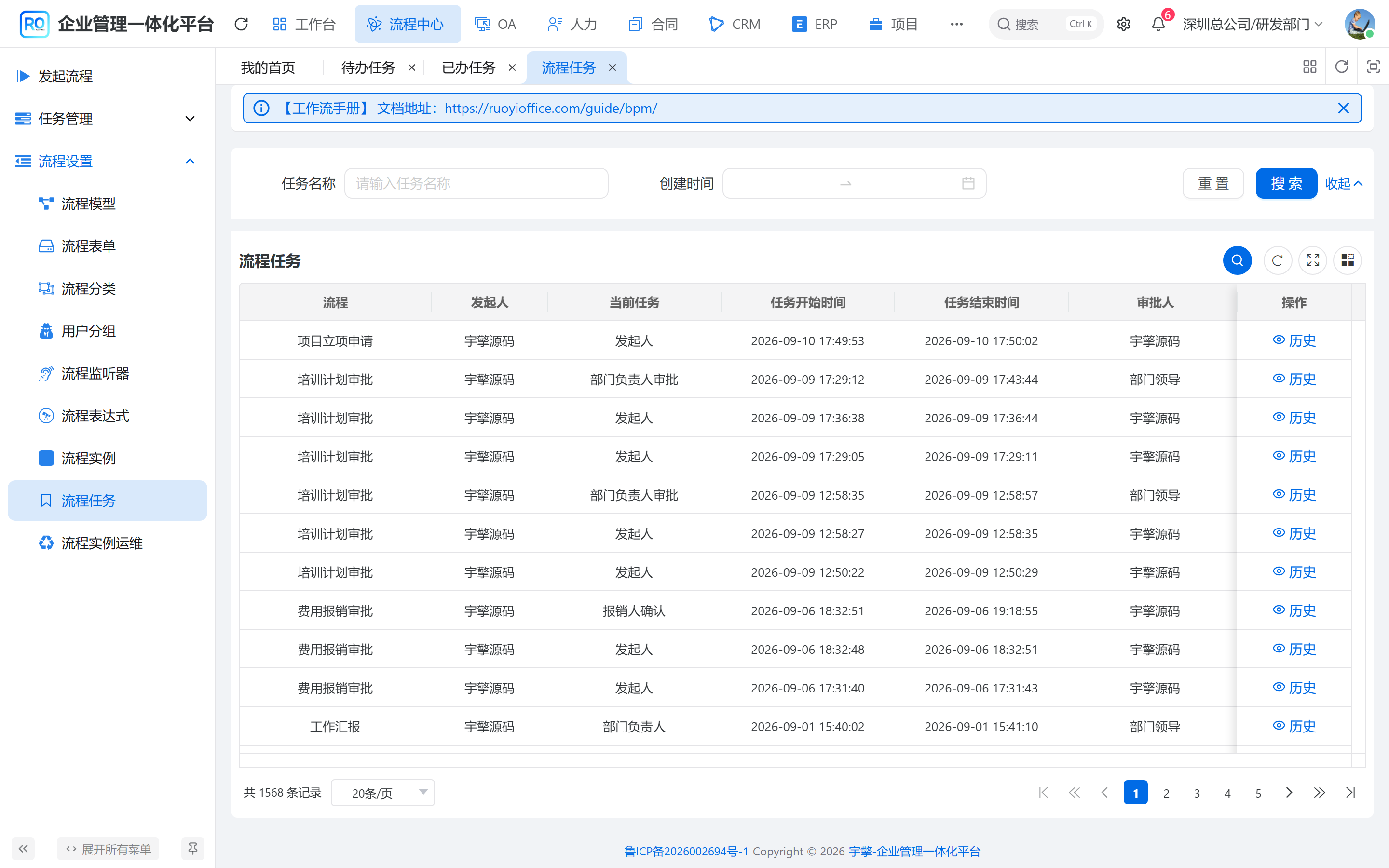Go to page 3
This screenshot has width=1389, height=868.
click(1197, 793)
